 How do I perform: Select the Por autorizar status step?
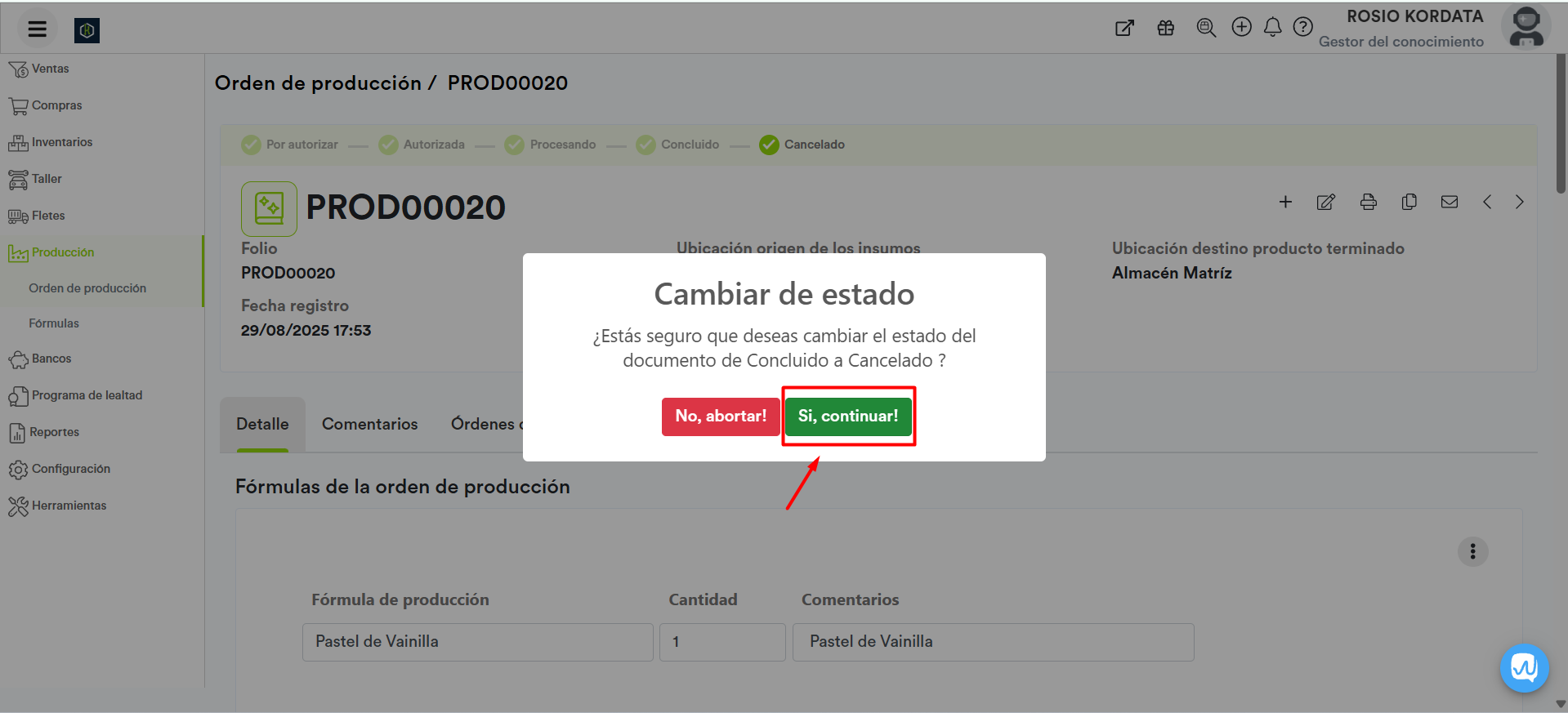290,145
